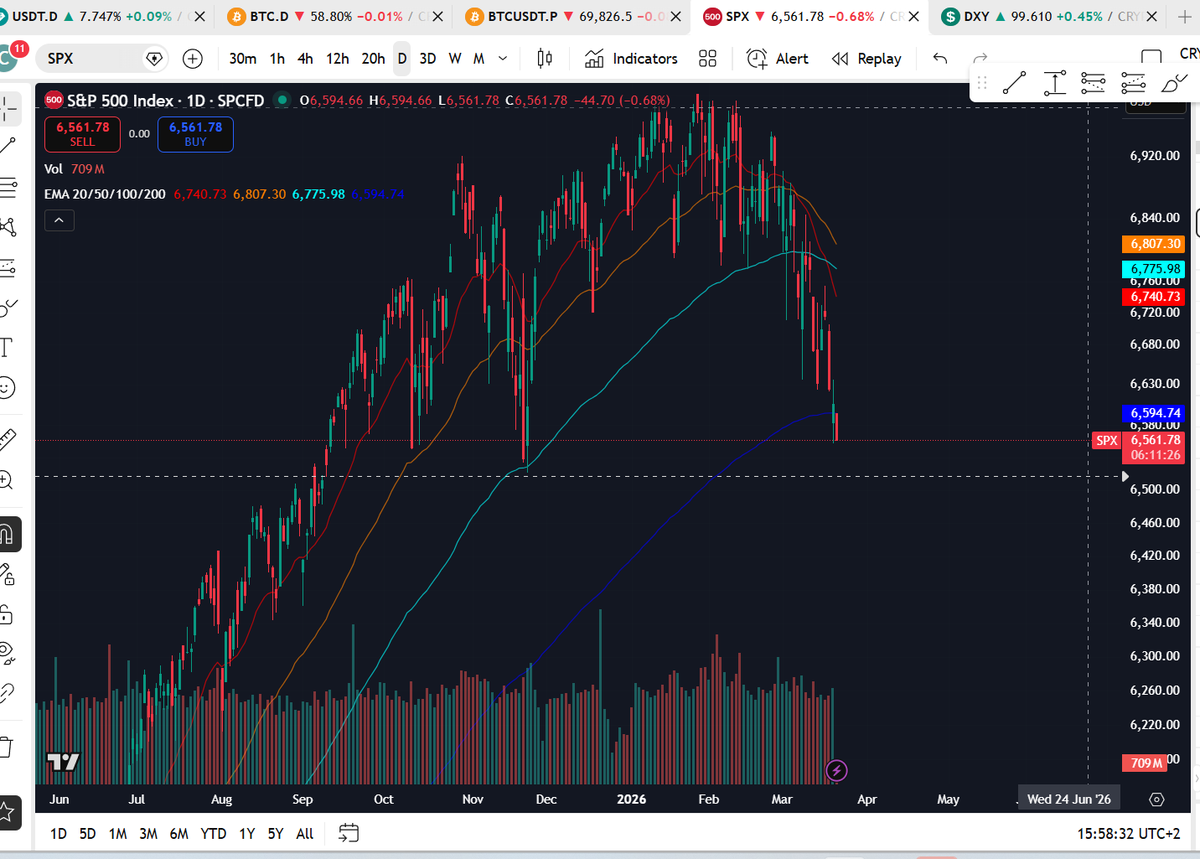This screenshot has width=1200, height=859.
Task: Toggle hide all drawings eye icon
Action: tap(8, 654)
